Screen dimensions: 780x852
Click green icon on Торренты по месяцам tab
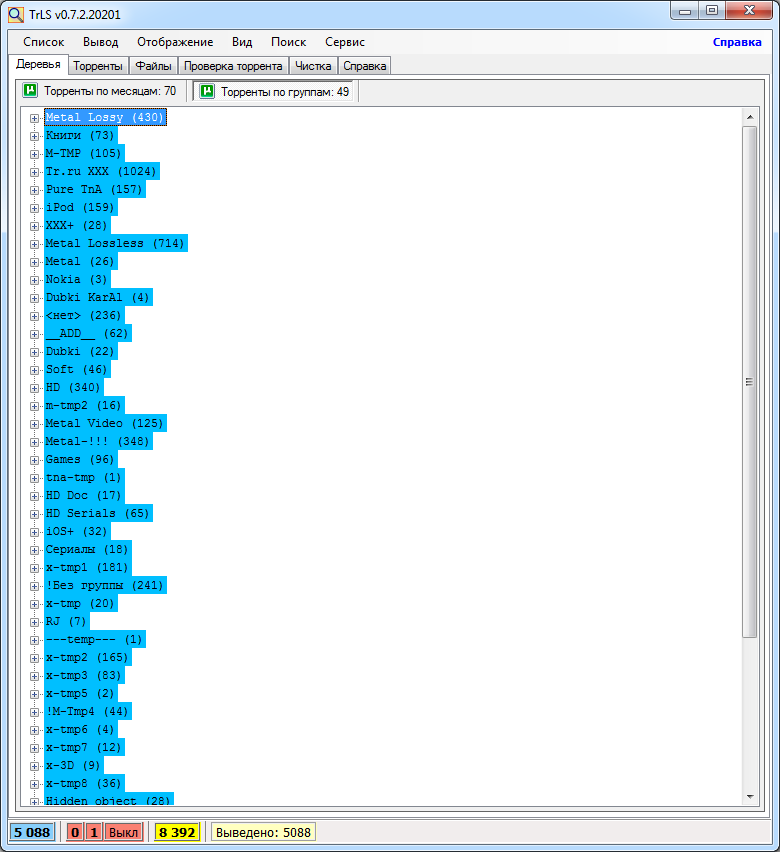tap(30, 90)
